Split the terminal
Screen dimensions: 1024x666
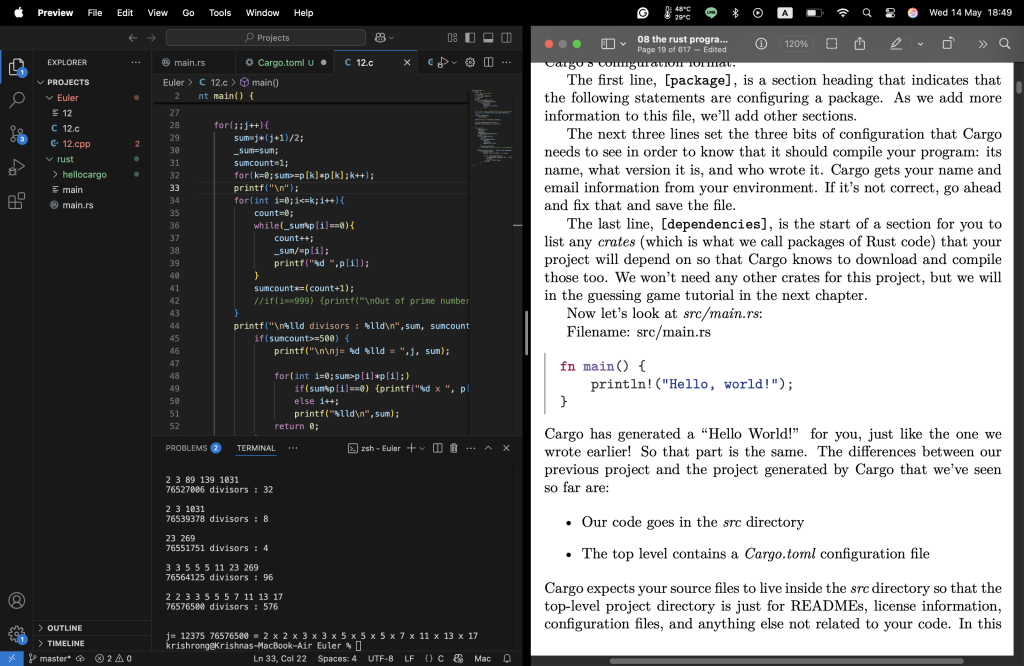click(x=438, y=448)
